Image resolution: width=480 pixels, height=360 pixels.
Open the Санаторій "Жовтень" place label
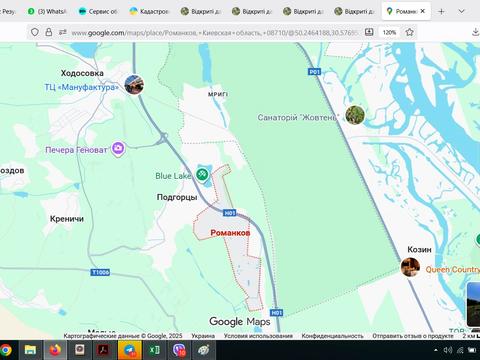(298, 117)
